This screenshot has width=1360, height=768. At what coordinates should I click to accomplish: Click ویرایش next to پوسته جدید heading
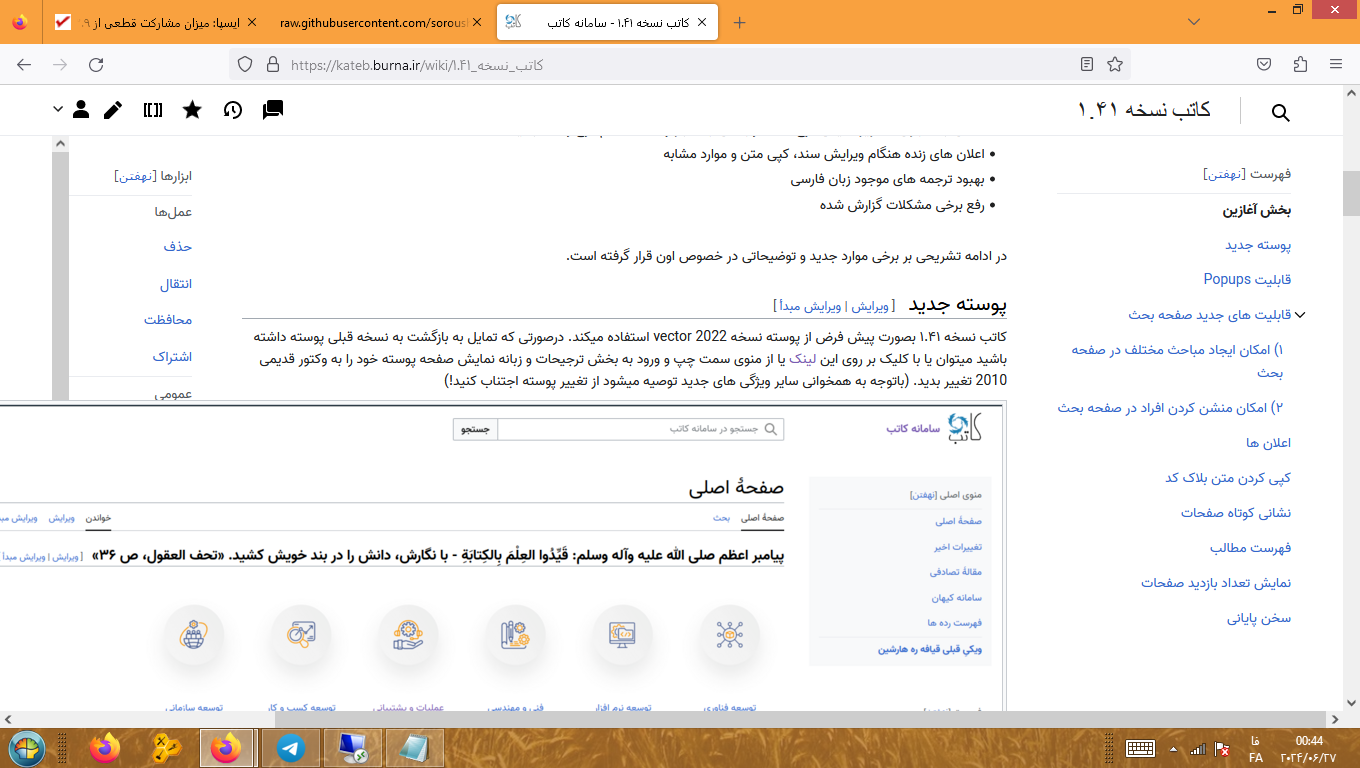869,306
